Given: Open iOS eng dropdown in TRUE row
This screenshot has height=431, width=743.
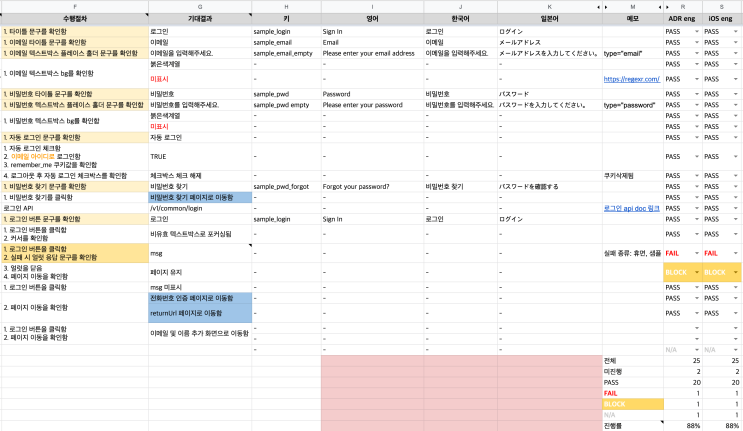Looking at the screenshot, I should click(x=735, y=157).
